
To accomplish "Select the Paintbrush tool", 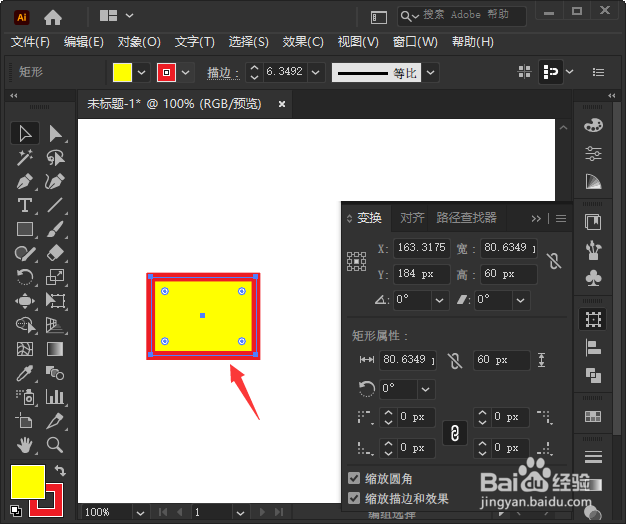I will 55,229.
